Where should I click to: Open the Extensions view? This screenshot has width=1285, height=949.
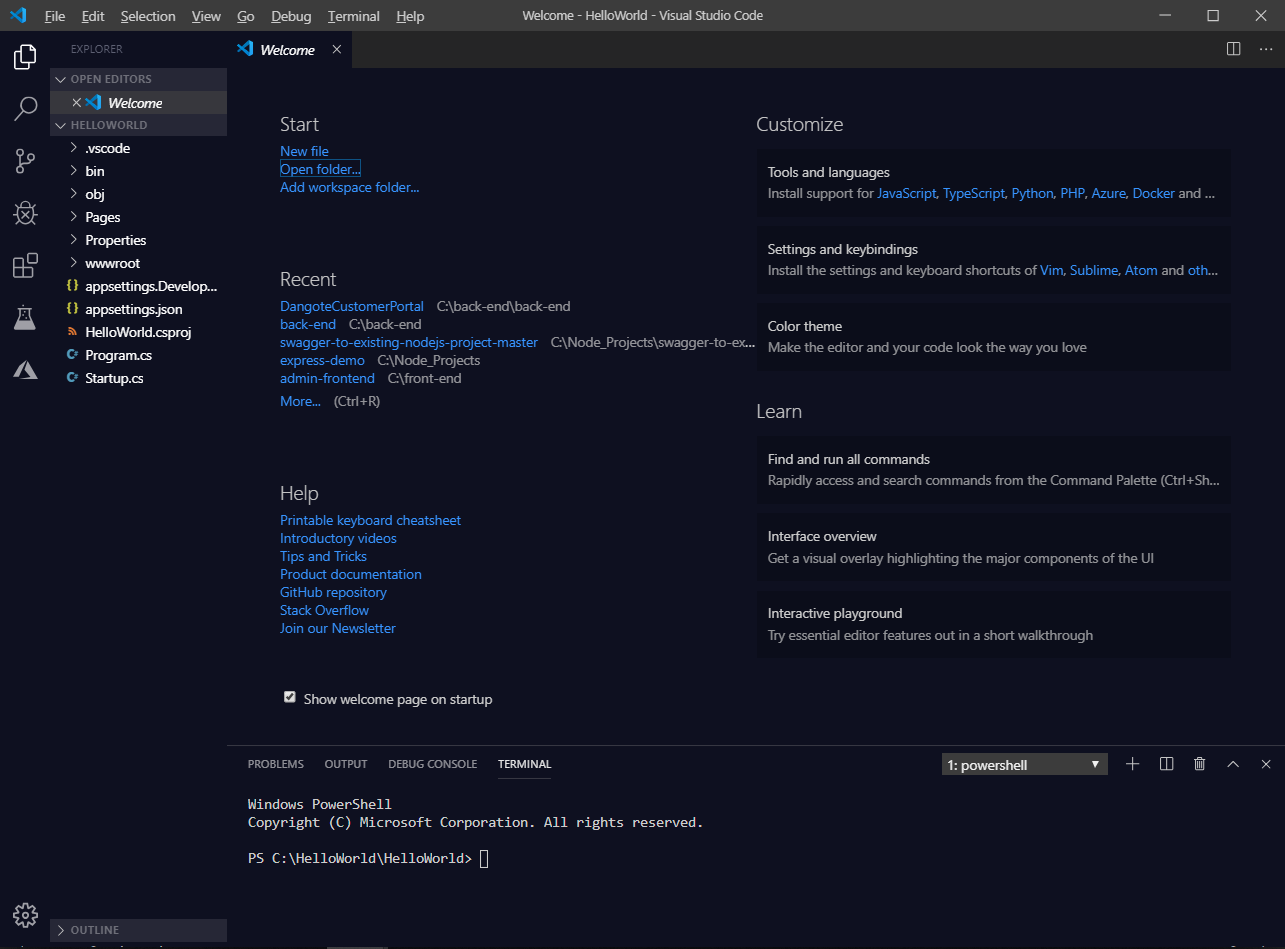(x=24, y=265)
